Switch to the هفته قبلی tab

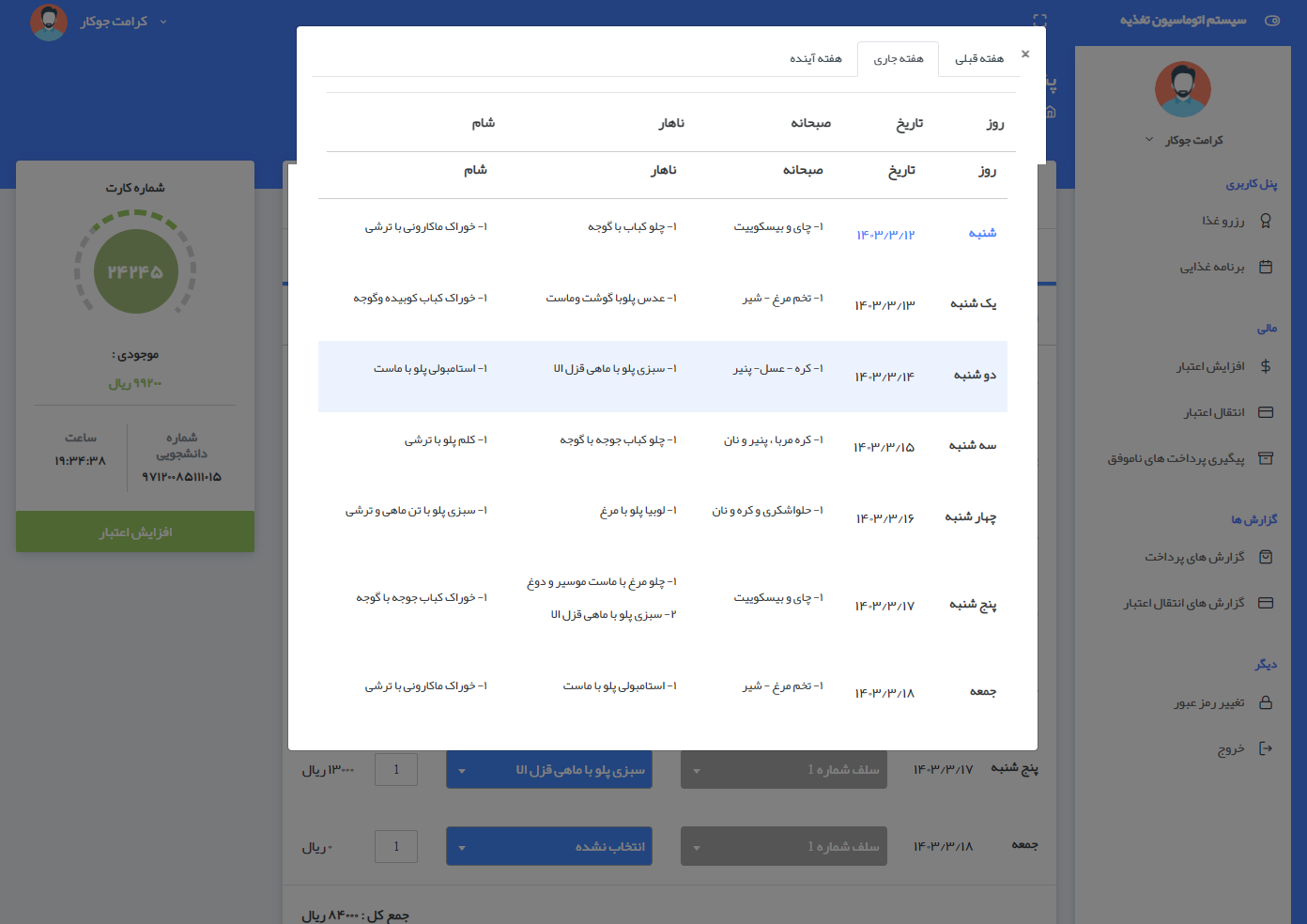[979, 59]
